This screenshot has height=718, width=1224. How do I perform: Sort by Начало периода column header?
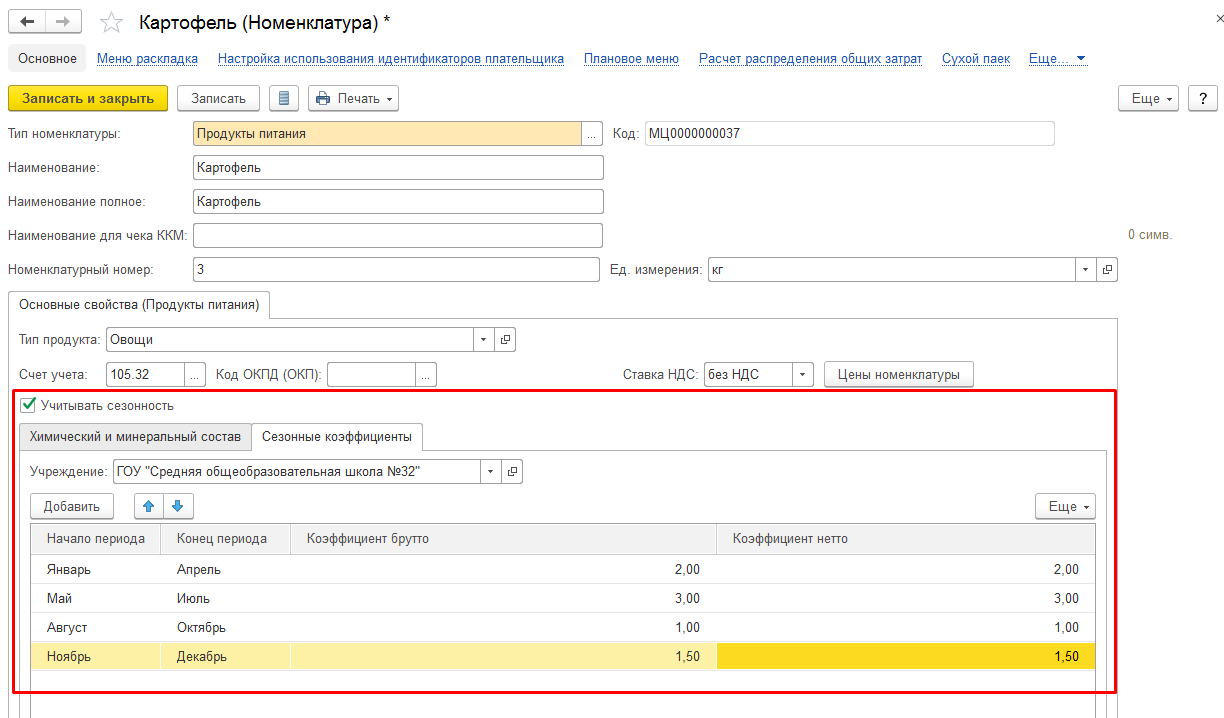[x=96, y=538]
